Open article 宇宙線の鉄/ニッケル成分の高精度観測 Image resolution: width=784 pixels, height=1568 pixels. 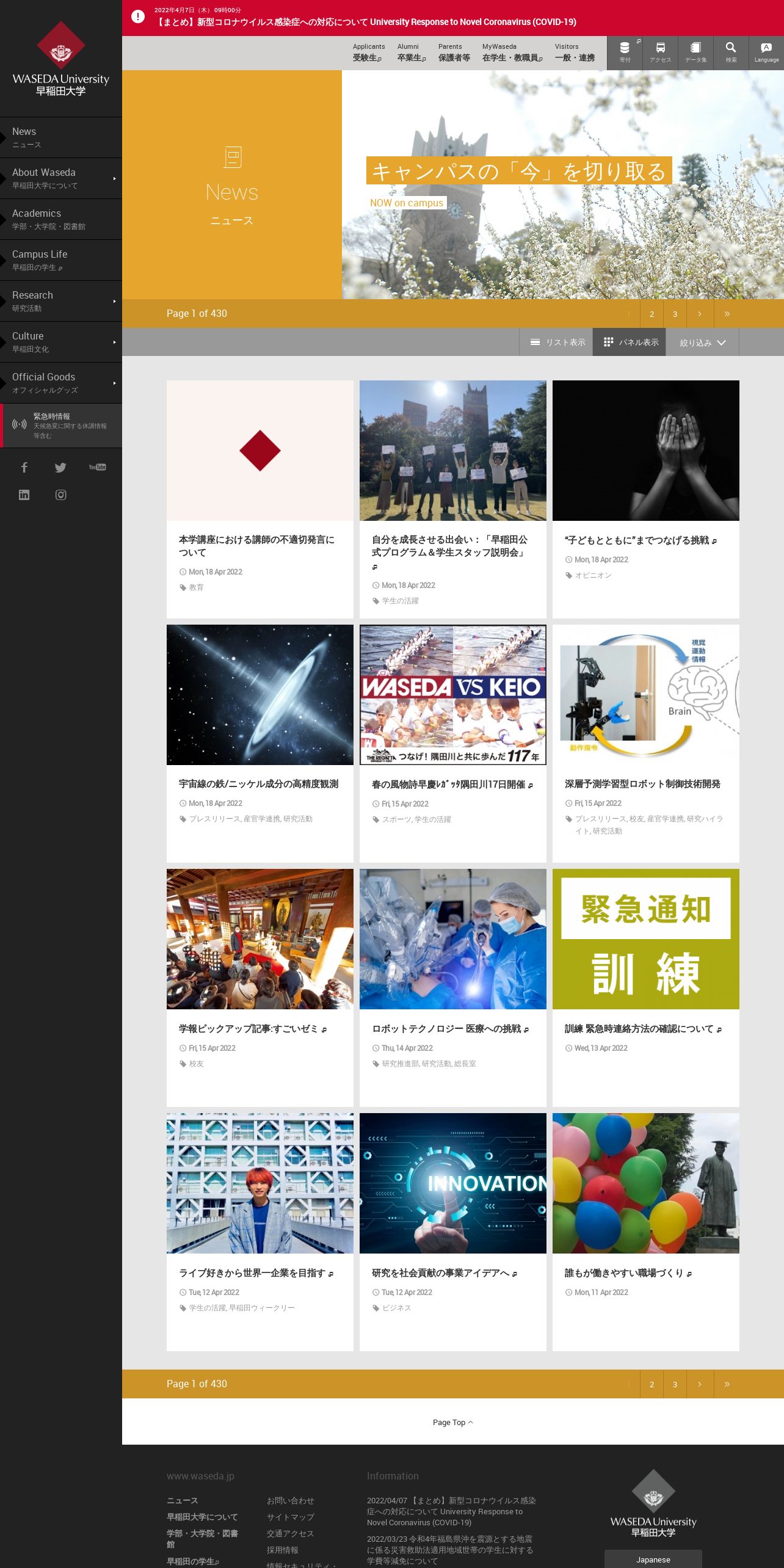click(258, 784)
